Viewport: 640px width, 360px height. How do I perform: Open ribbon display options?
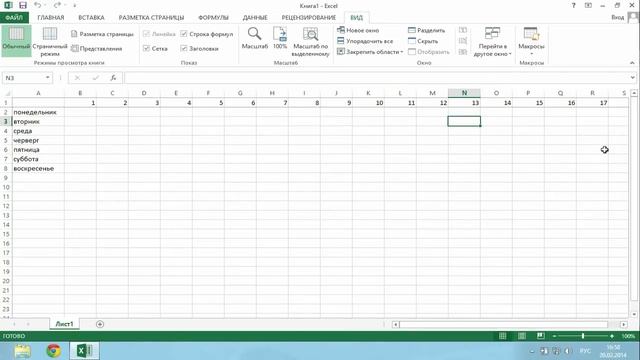[588, 6]
